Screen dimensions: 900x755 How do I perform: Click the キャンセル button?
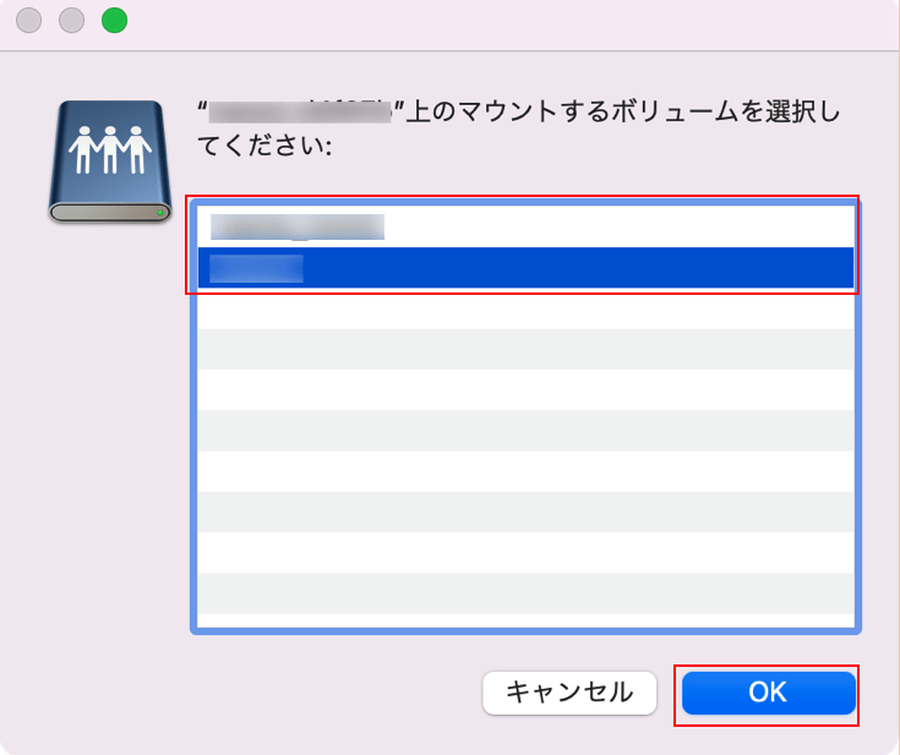click(569, 691)
